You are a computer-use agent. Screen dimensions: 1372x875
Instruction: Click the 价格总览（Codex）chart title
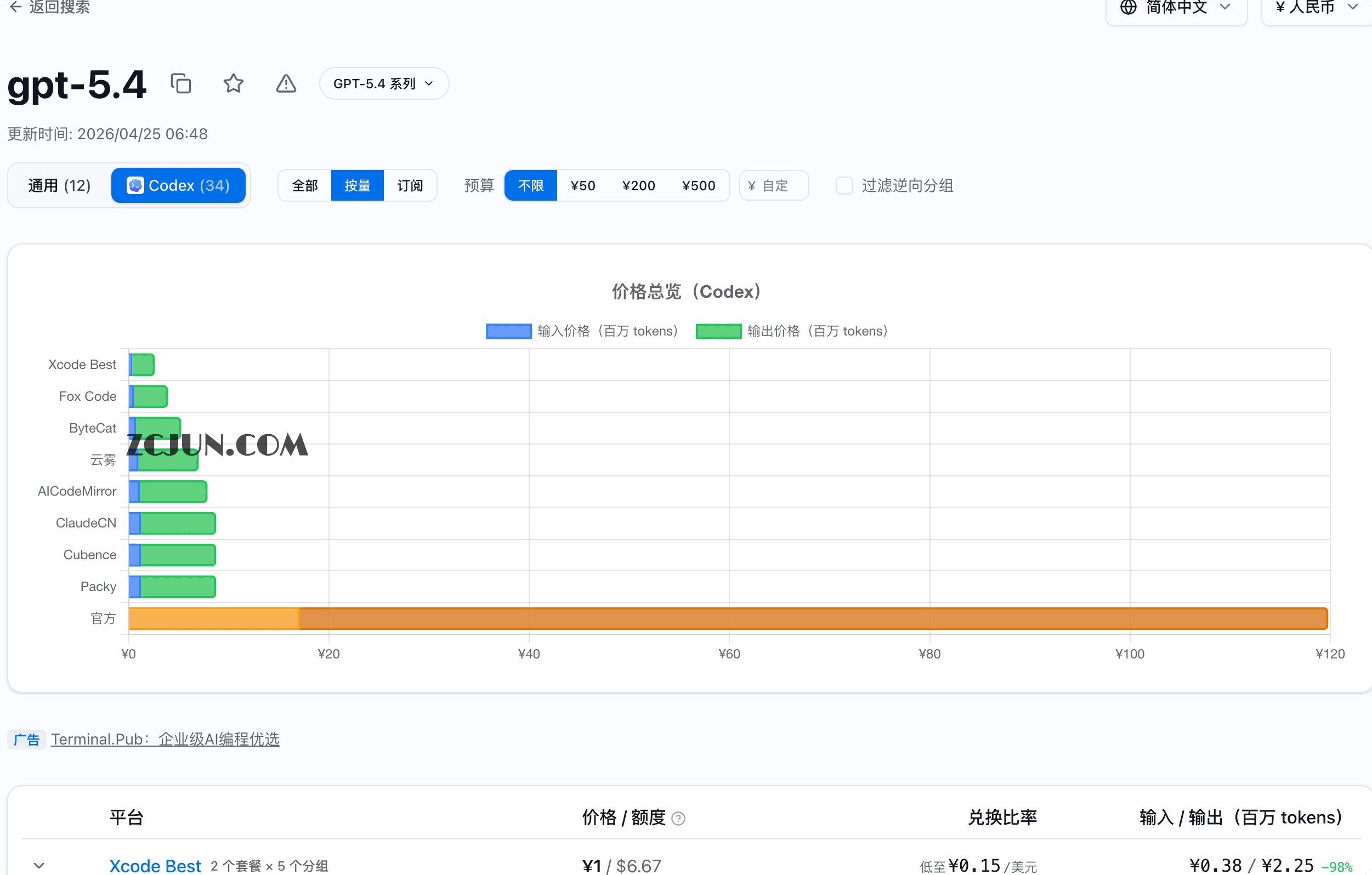pyautogui.click(x=686, y=292)
